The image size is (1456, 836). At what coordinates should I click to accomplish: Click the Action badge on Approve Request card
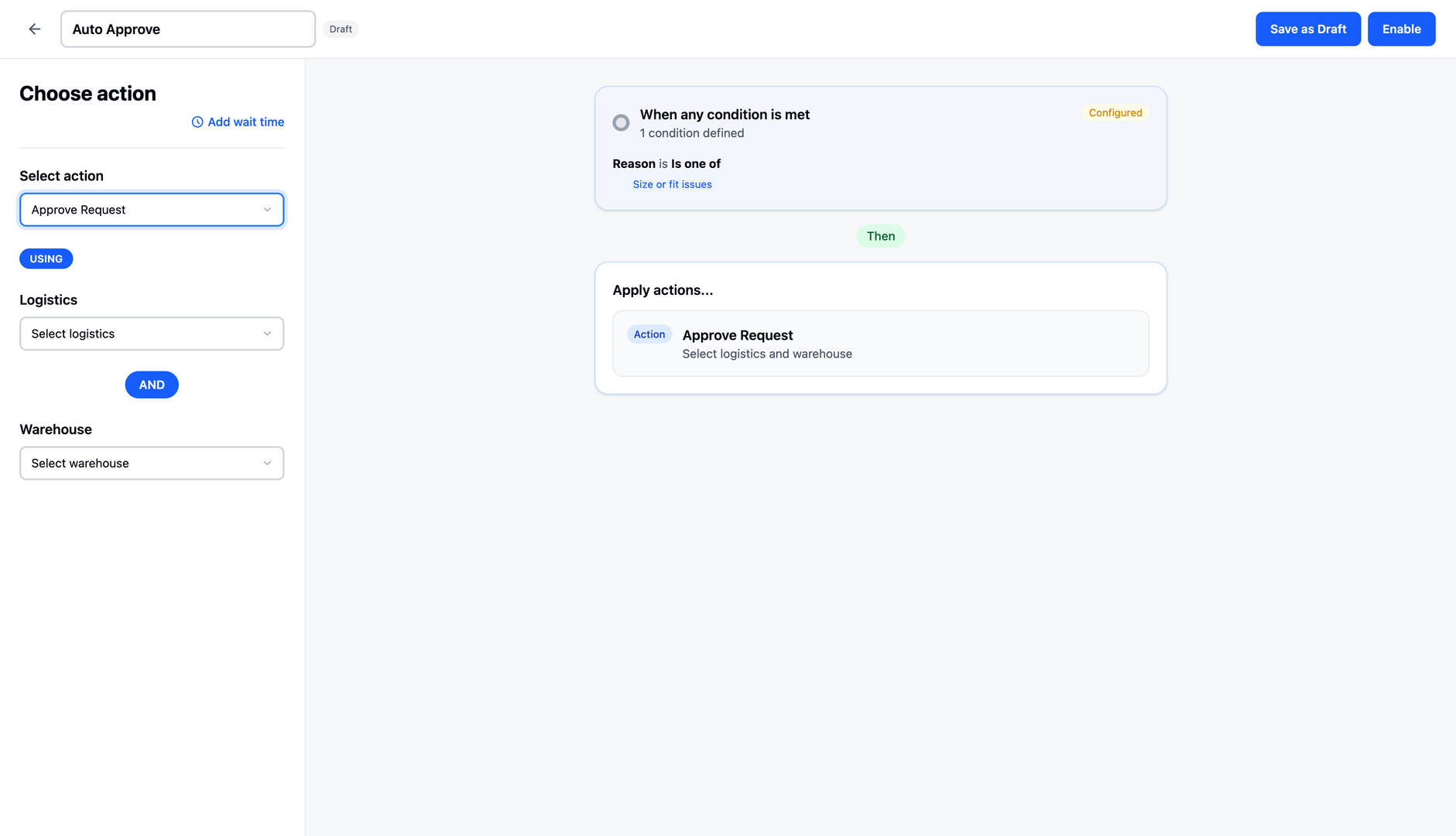coord(649,334)
